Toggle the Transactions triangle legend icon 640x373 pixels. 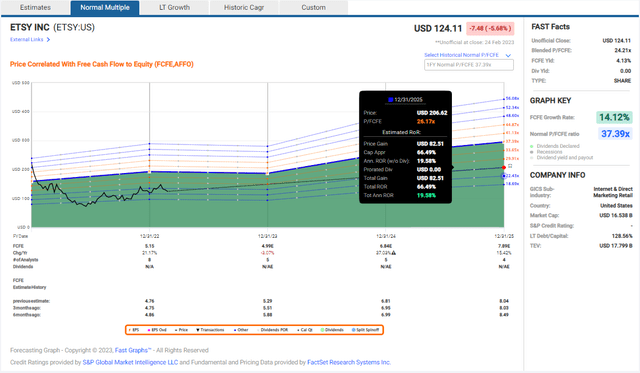tap(198, 330)
